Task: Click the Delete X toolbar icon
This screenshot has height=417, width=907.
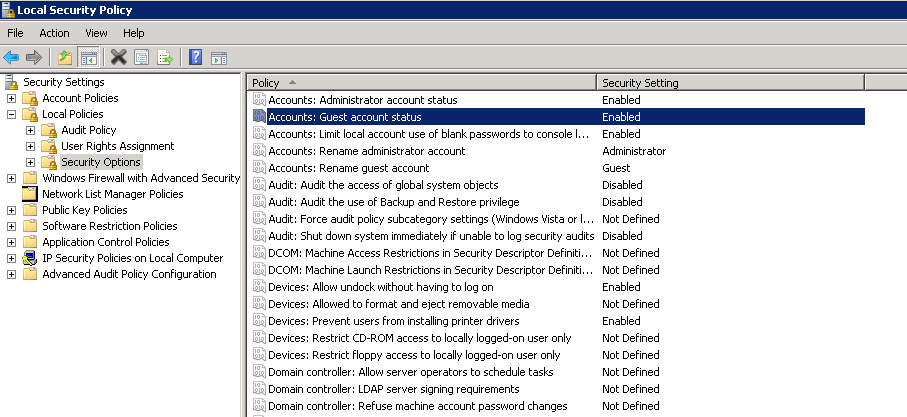Action: pyautogui.click(x=119, y=57)
